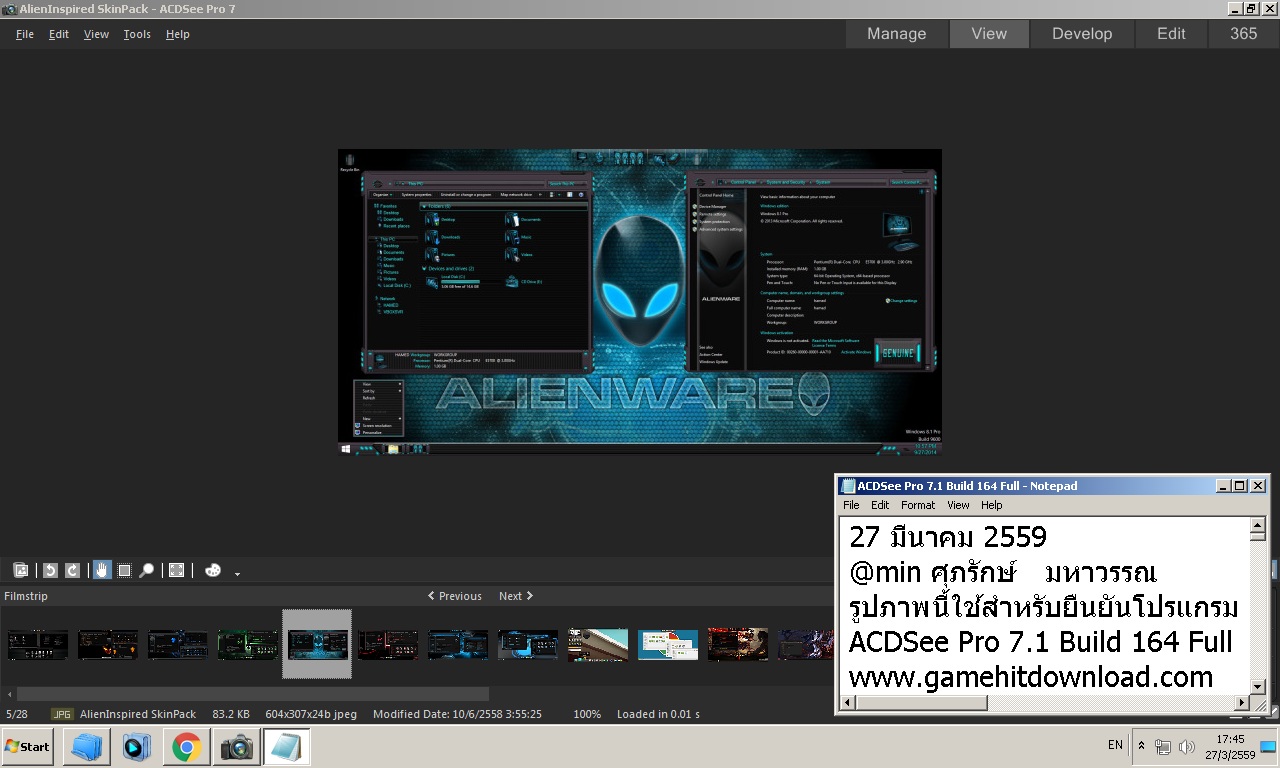1280x768 pixels.
Task: Switch to Develop mode tab
Action: (1082, 34)
